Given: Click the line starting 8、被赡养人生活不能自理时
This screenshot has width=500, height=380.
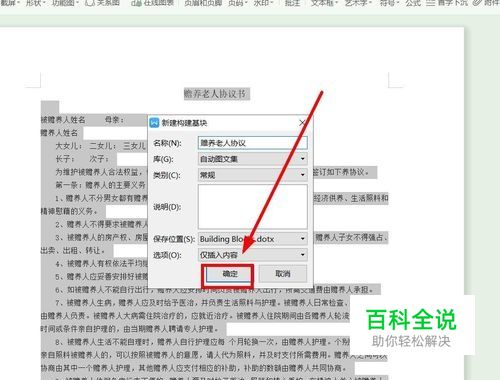Looking at the screenshot, I should (x=202, y=342).
